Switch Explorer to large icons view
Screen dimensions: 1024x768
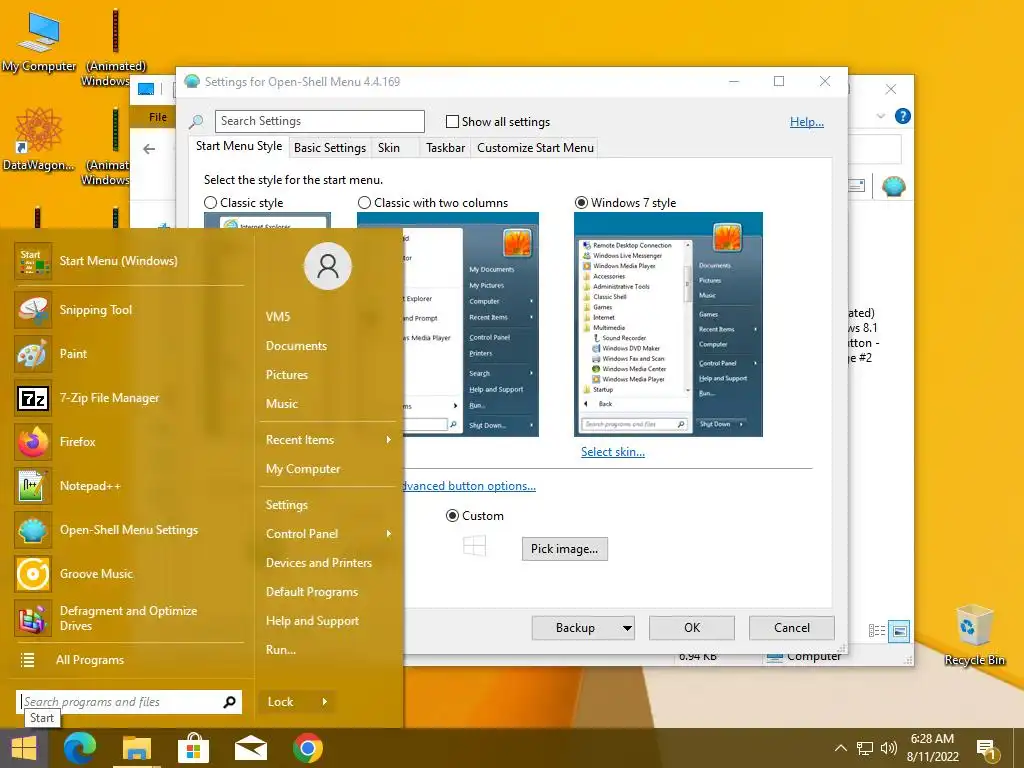pyautogui.click(x=899, y=631)
